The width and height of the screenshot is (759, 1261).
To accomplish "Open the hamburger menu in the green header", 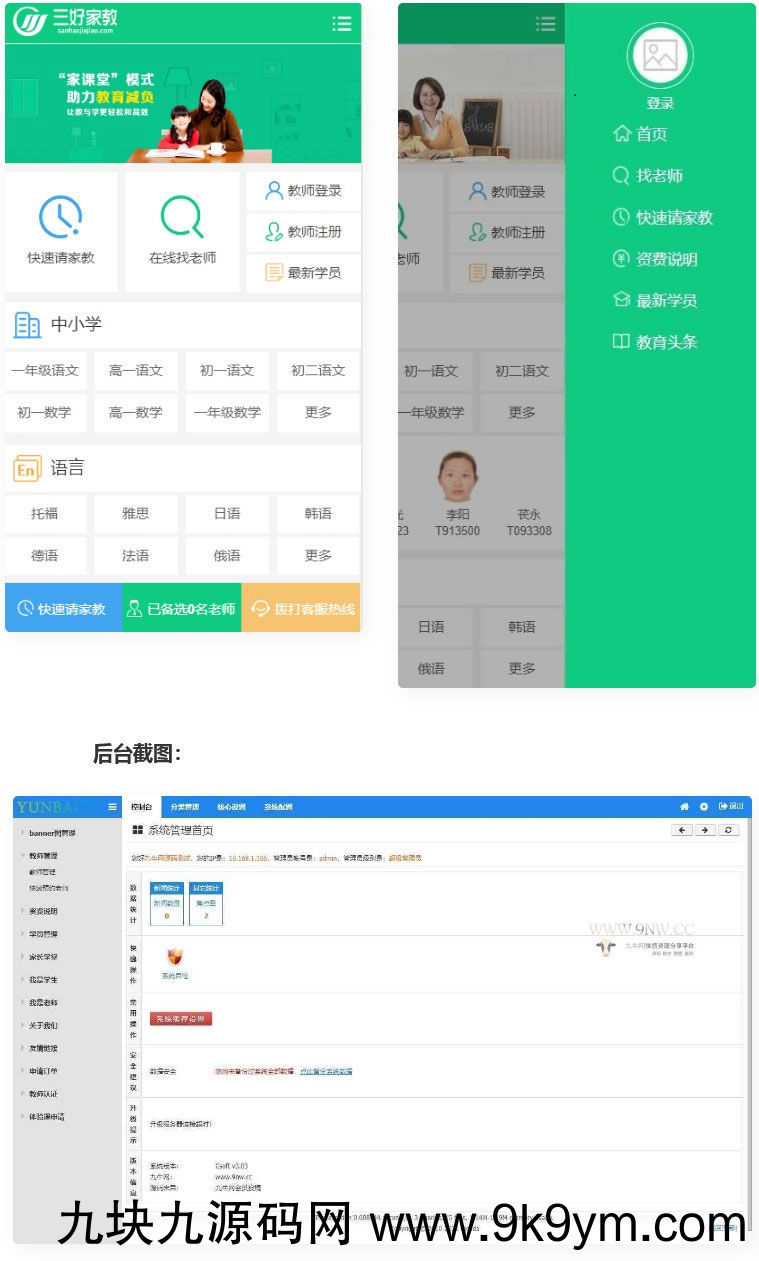I will [x=342, y=24].
